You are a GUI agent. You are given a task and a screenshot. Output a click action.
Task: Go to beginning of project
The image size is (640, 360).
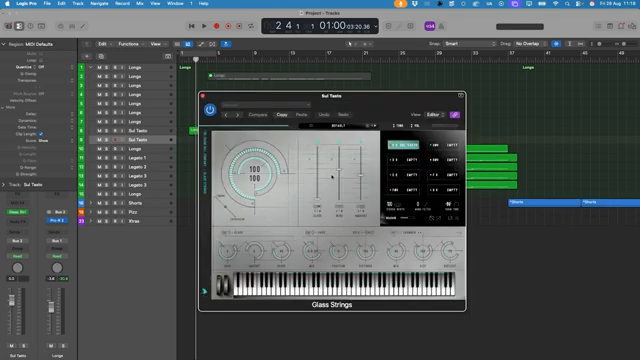[191, 26]
